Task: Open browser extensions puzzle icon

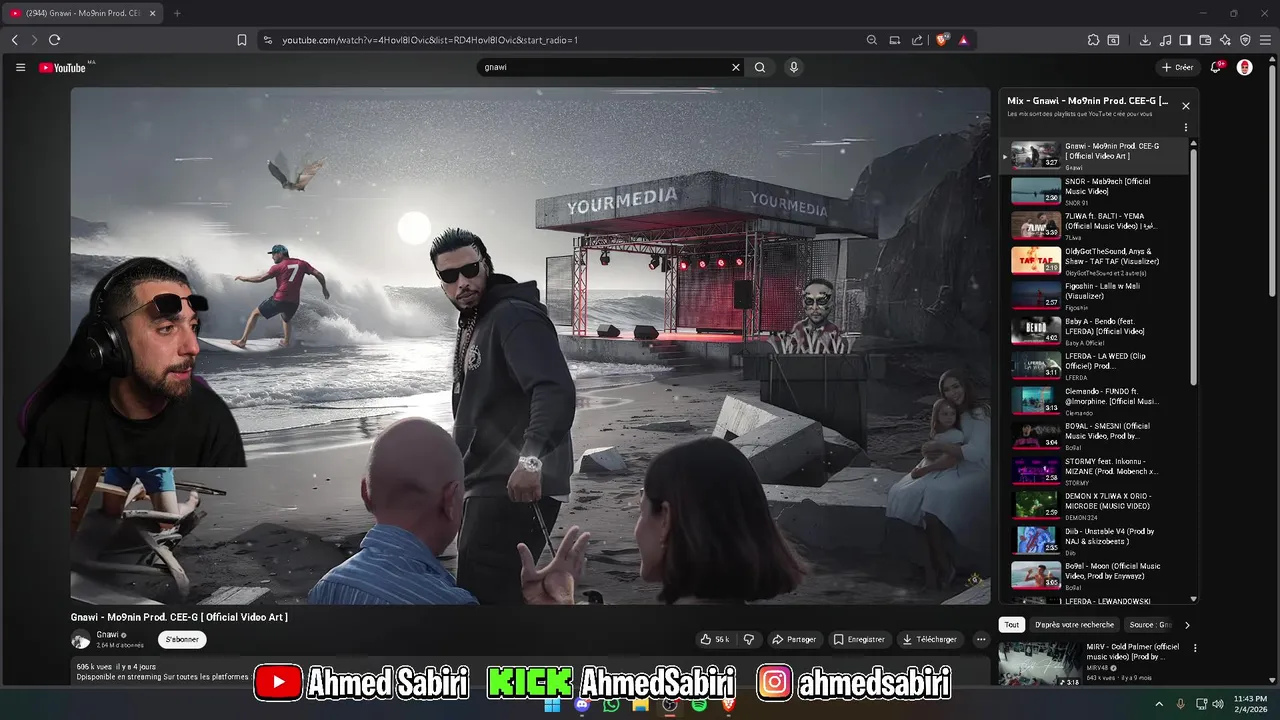Action: [1093, 40]
